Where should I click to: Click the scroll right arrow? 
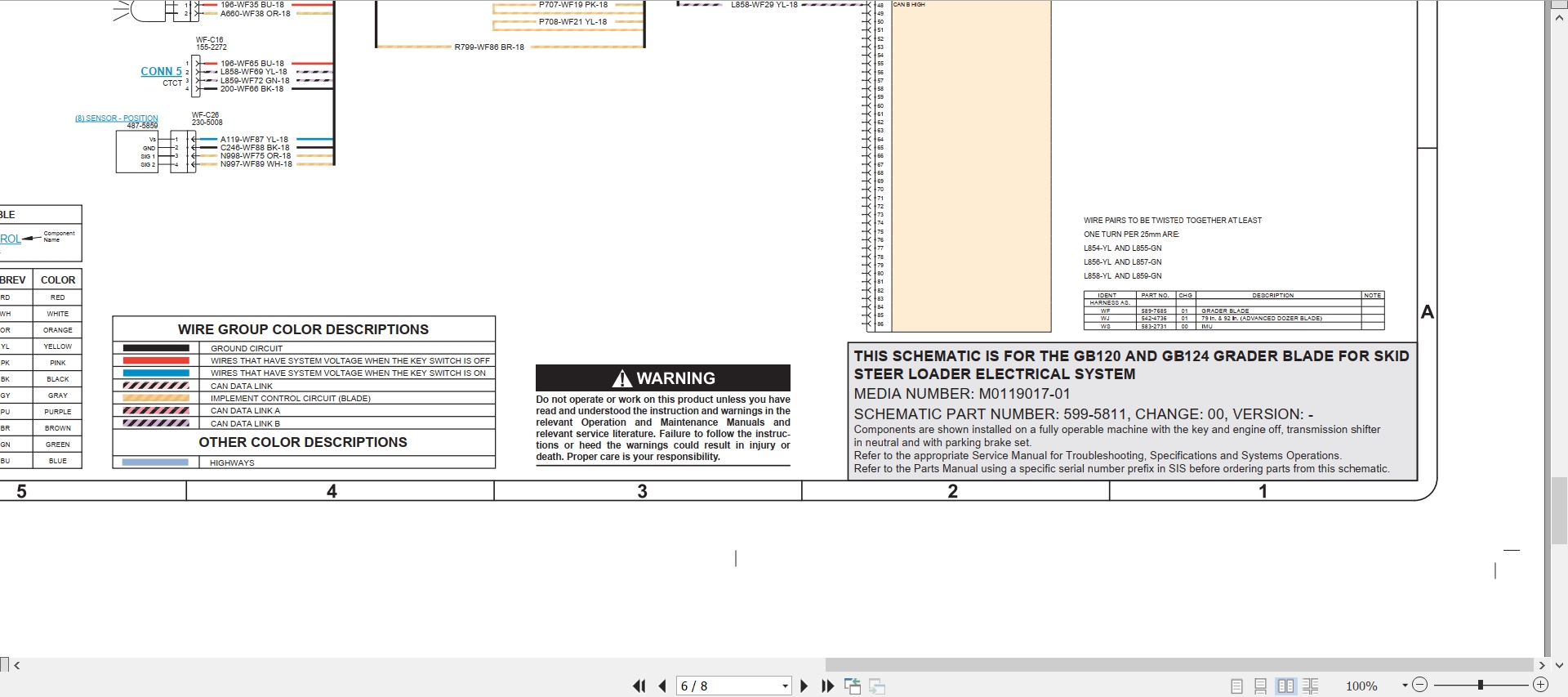coord(1542,665)
